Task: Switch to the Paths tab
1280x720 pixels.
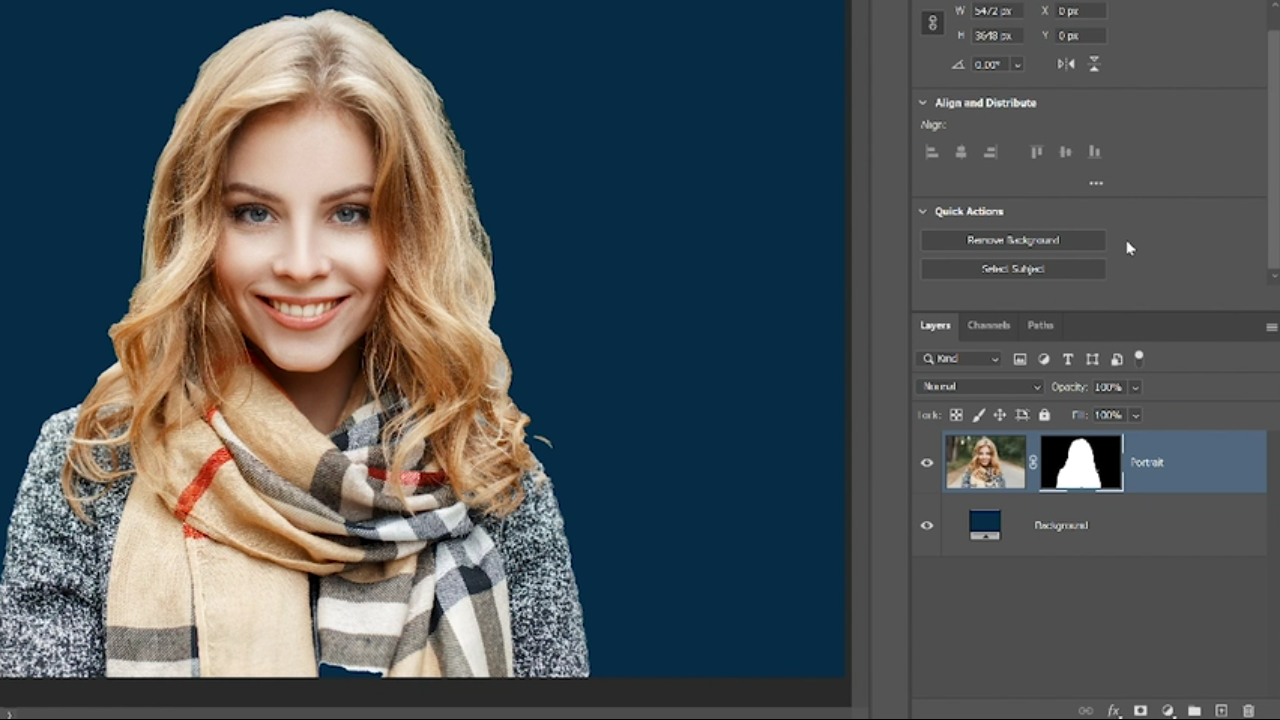Action: point(1040,325)
